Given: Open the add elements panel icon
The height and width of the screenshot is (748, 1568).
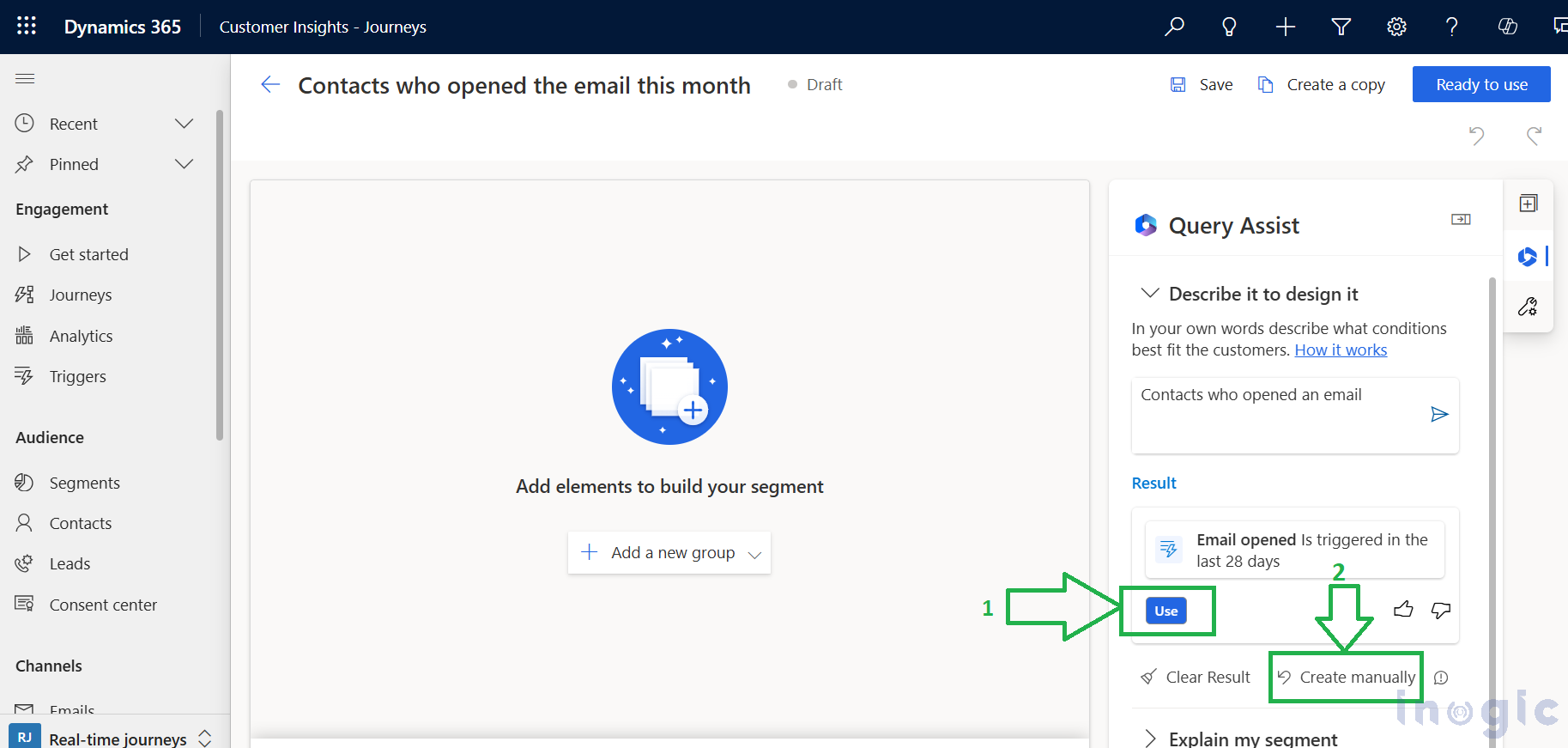Looking at the screenshot, I should pos(1528,204).
